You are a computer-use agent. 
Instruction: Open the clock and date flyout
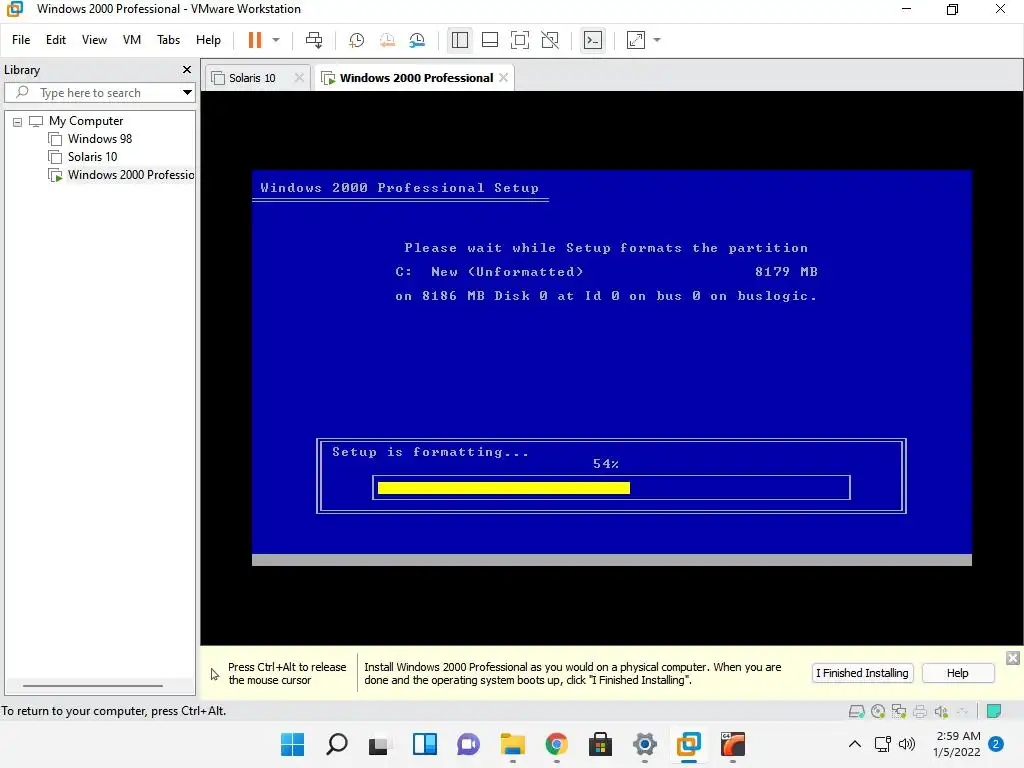957,744
